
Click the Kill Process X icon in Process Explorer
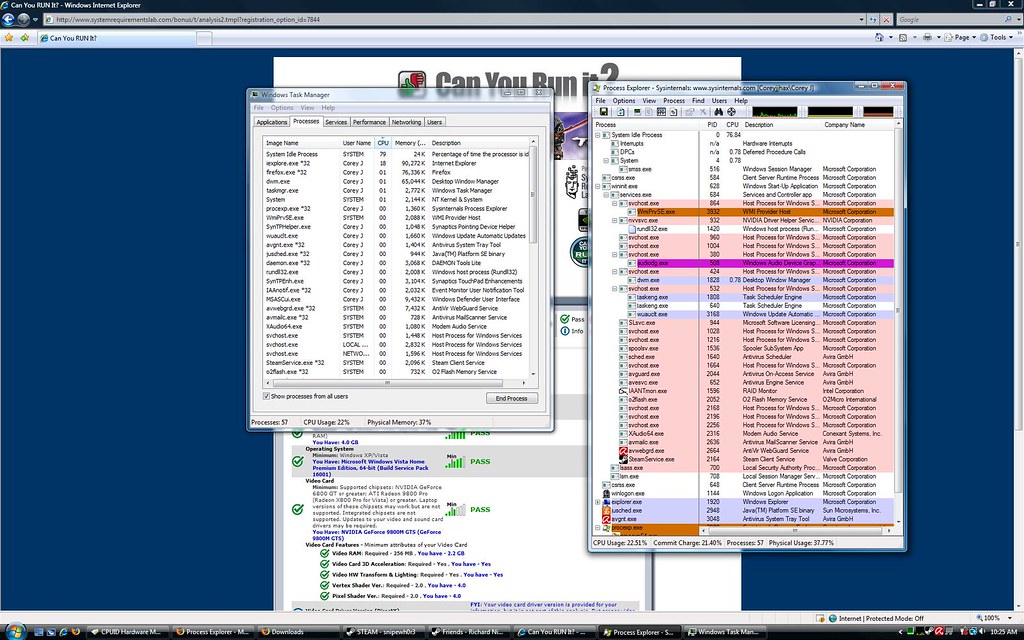[x=703, y=112]
